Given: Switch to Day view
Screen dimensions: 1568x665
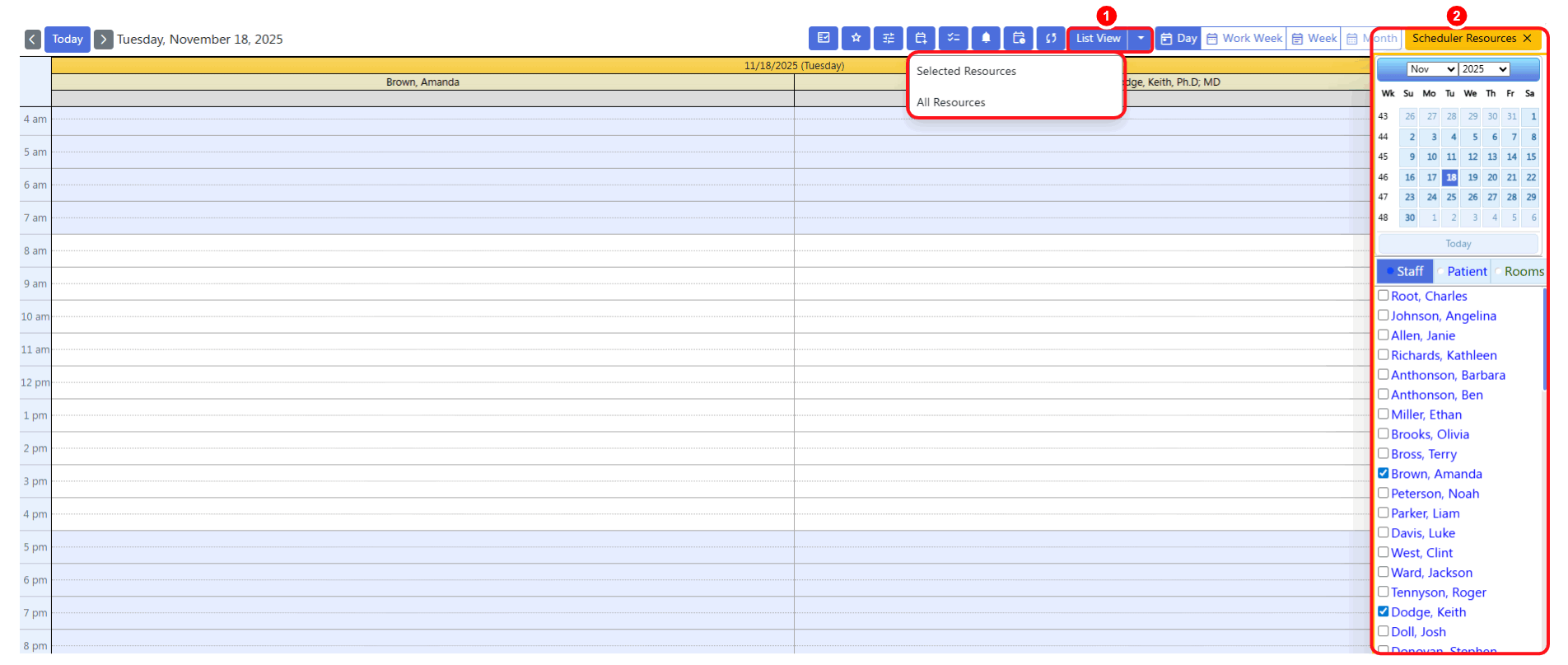Looking at the screenshot, I should point(1178,39).
